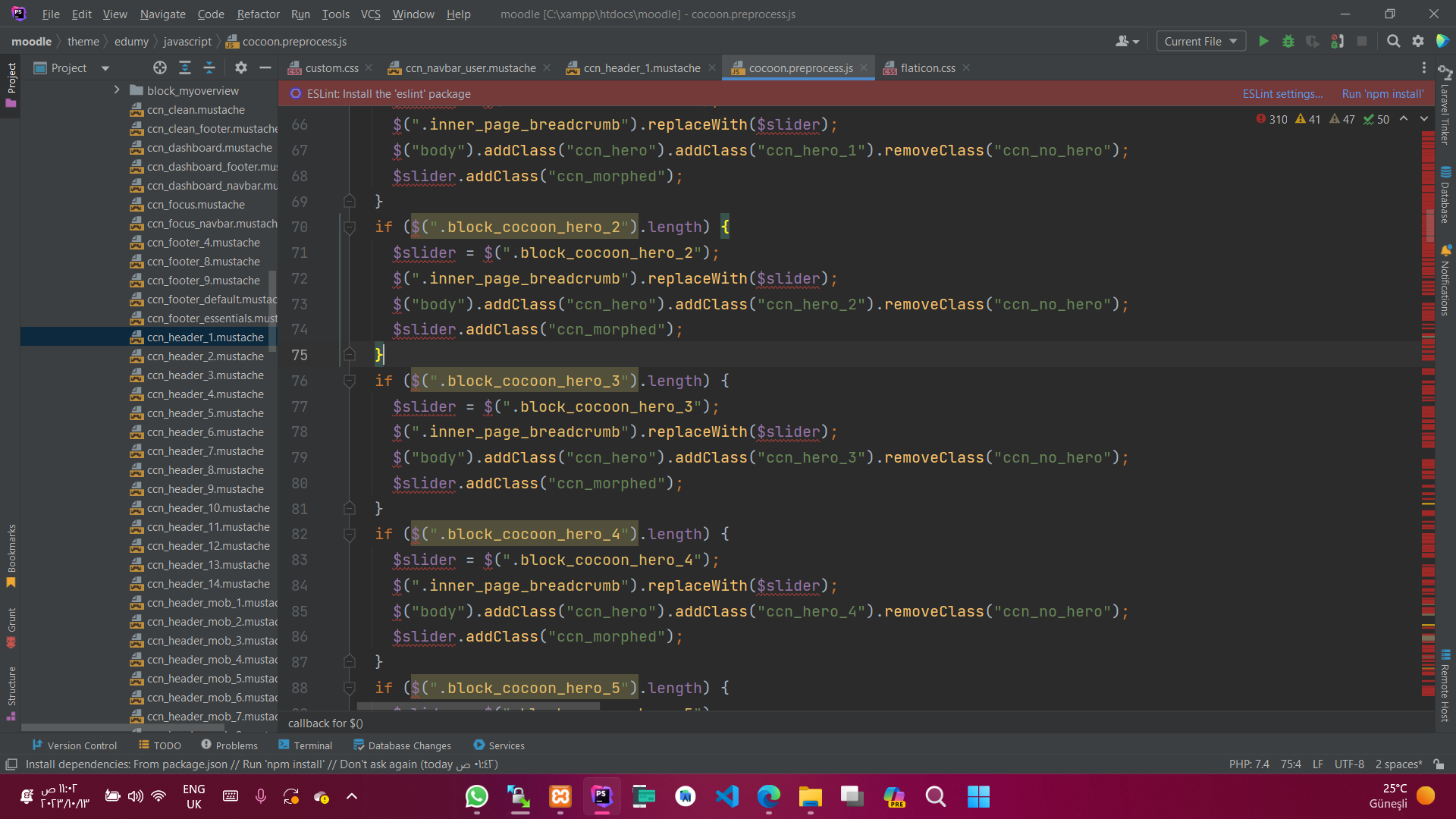Open Search Everywhere magnifier icon
The height and width of the screenshot is (819, 1456).
[x=1393, y=42]
